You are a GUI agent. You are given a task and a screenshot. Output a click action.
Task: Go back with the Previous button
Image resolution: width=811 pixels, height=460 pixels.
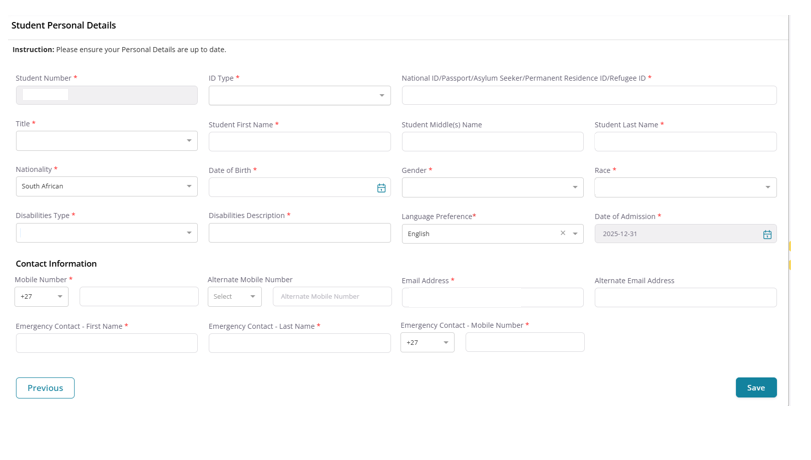pos(45,388)
